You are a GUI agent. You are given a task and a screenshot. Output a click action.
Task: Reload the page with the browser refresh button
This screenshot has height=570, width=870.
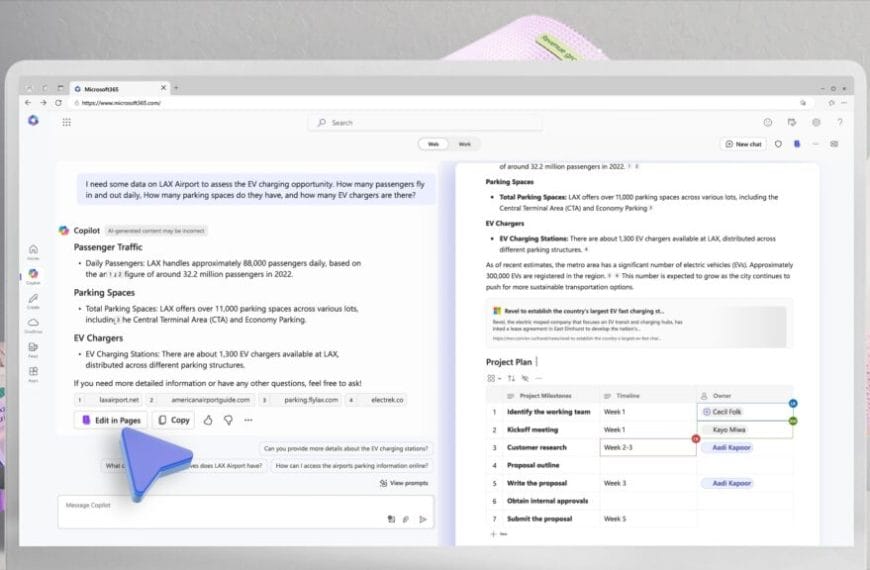[58, 103]
